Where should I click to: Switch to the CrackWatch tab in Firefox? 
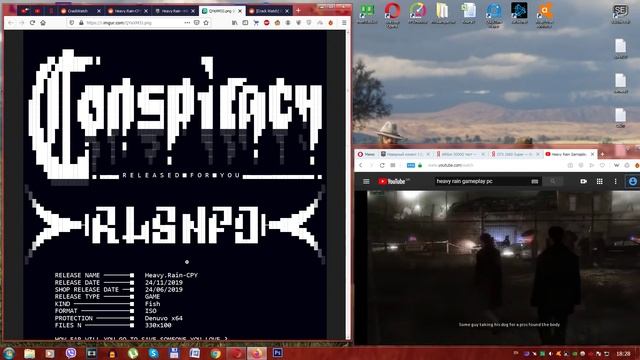pos(80,11)
